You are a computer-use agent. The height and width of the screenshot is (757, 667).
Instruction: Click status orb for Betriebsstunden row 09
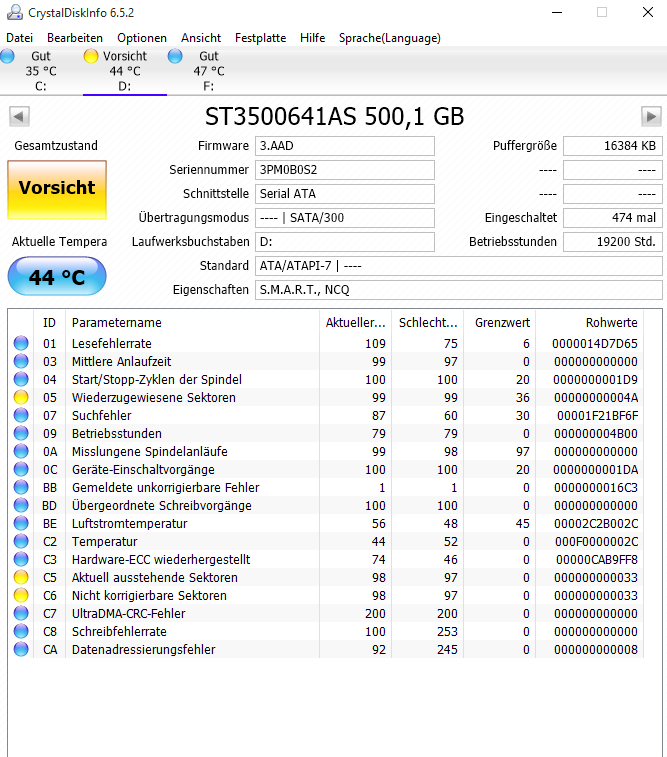[x=21, y=434]
